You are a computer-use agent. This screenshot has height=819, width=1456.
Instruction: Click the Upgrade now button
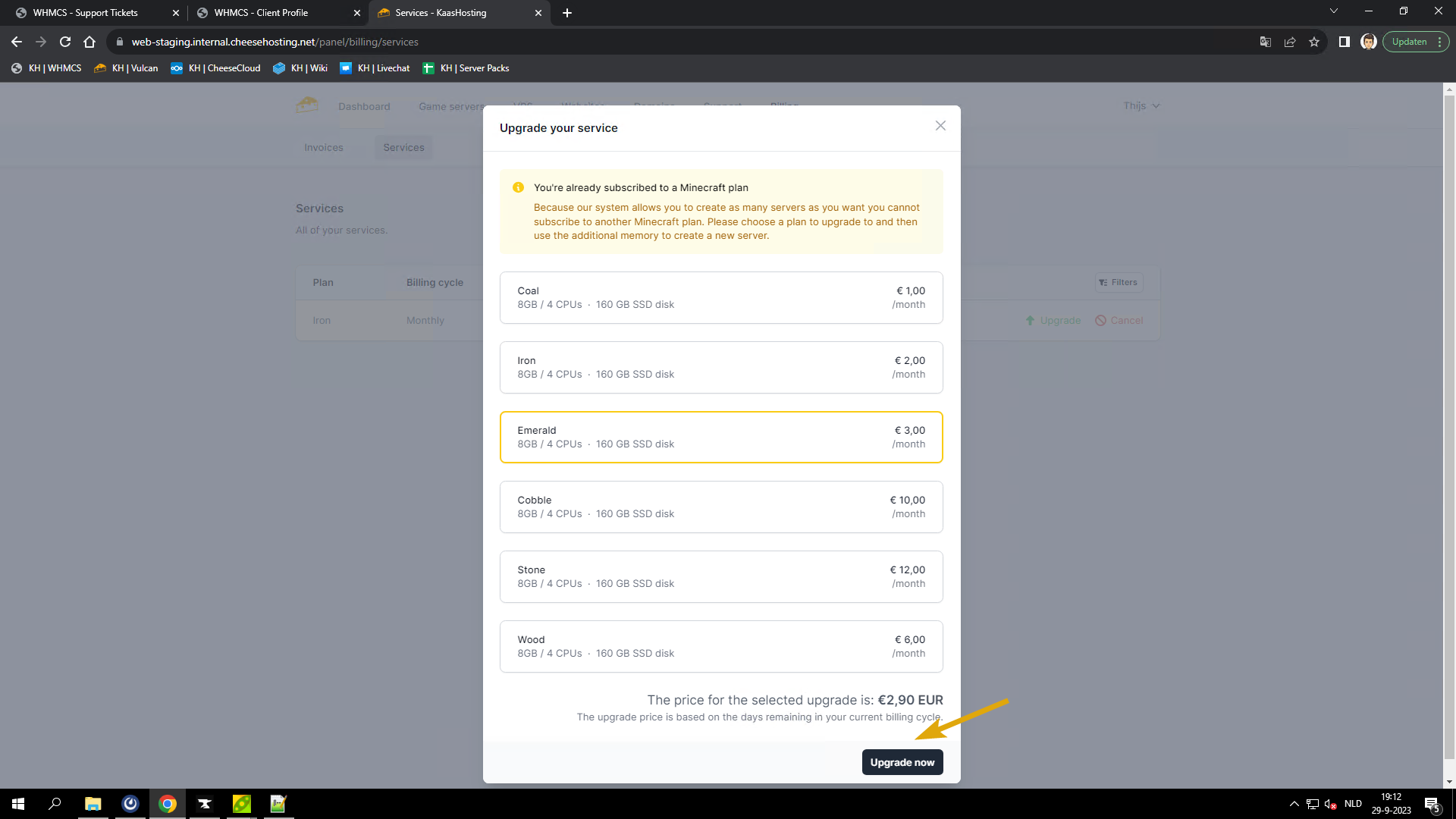tap(902, 762)
